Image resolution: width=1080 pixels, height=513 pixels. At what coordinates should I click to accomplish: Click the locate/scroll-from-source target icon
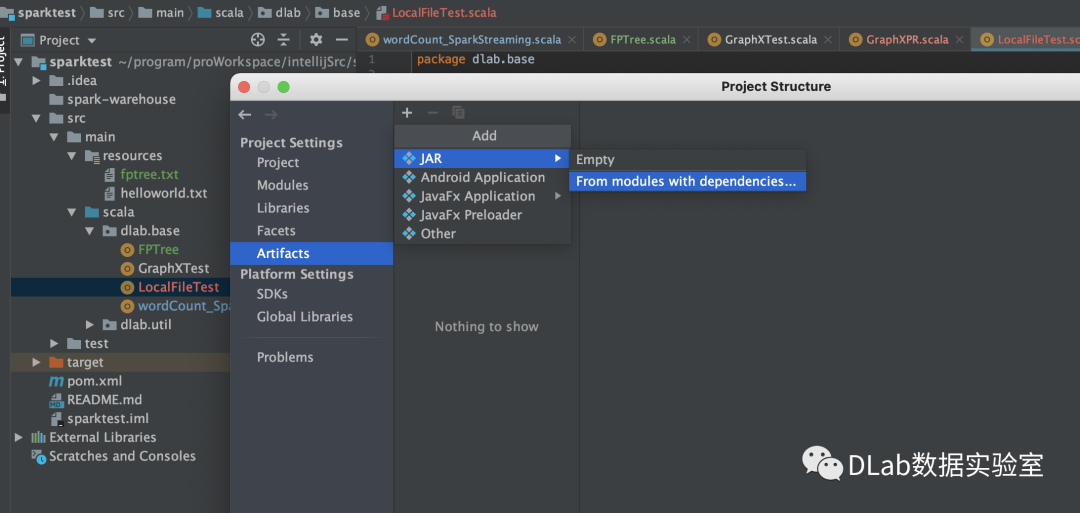click(258, 40)
